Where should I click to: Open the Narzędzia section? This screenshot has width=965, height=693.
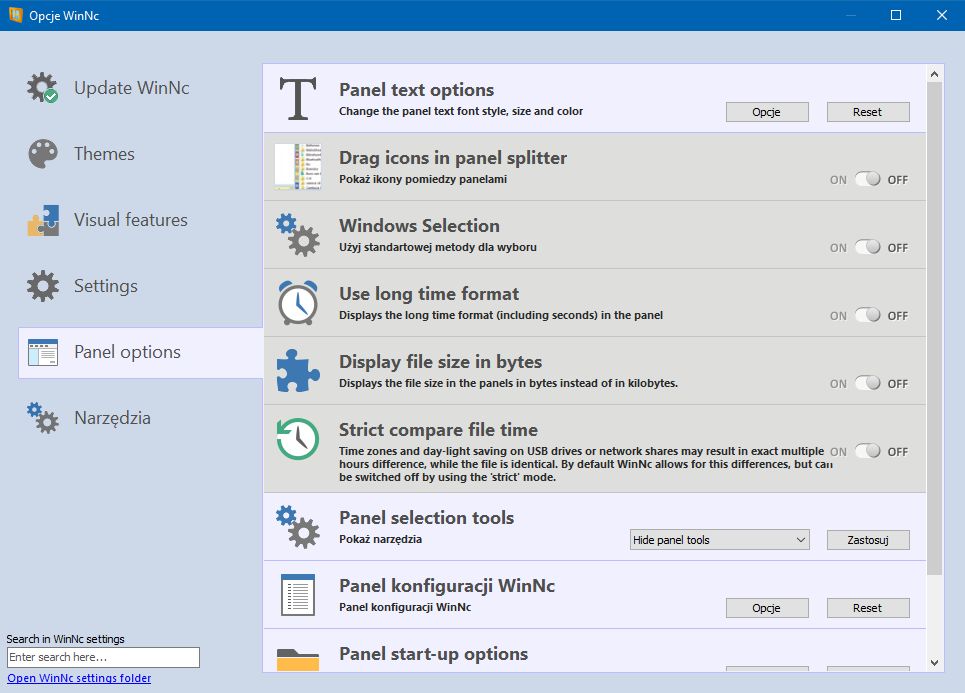(142, 418)
